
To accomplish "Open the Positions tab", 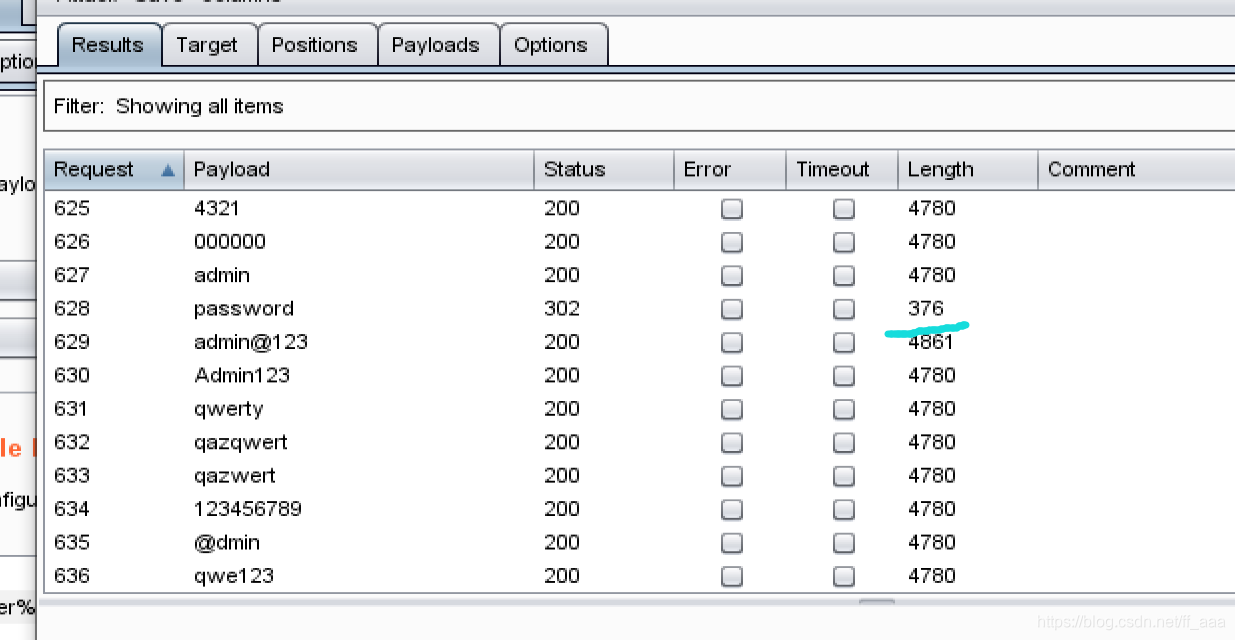I will tap(315, 45).
